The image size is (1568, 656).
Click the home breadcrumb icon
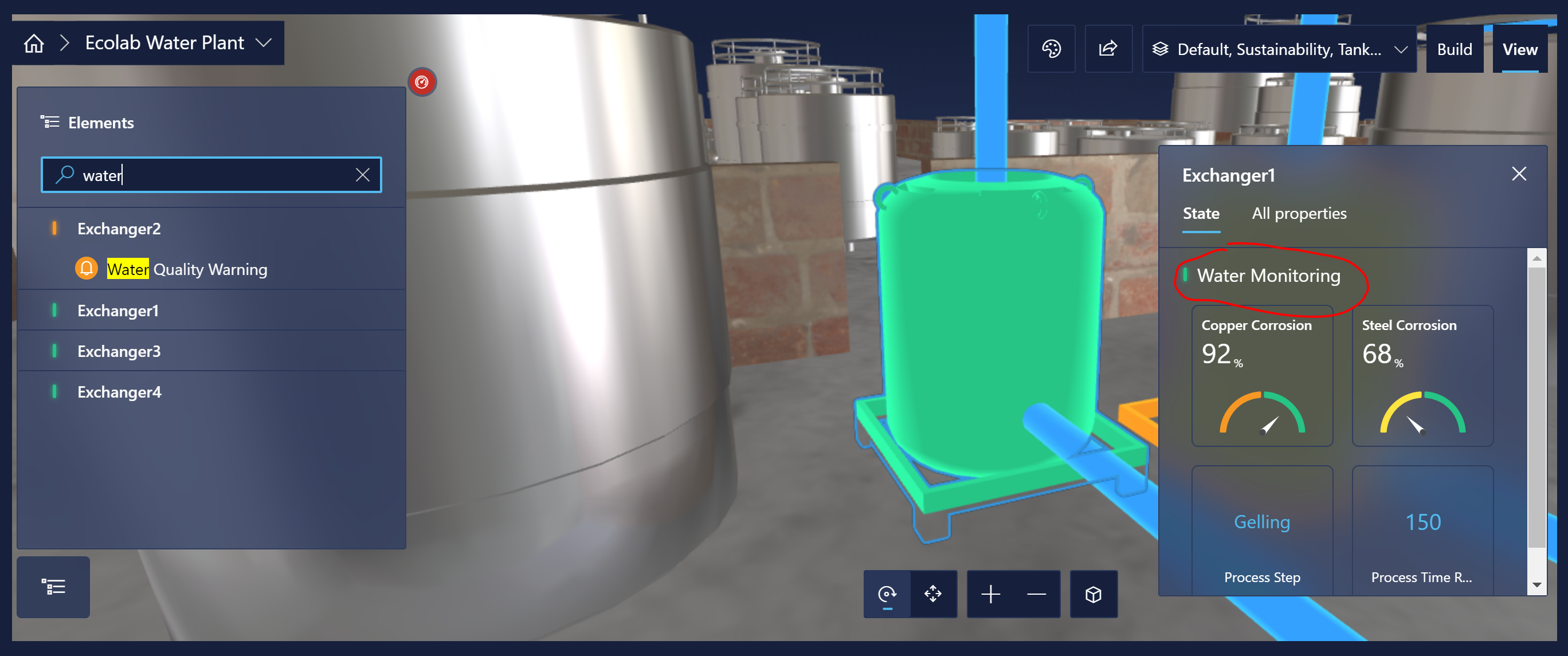(x=34, y=42)
